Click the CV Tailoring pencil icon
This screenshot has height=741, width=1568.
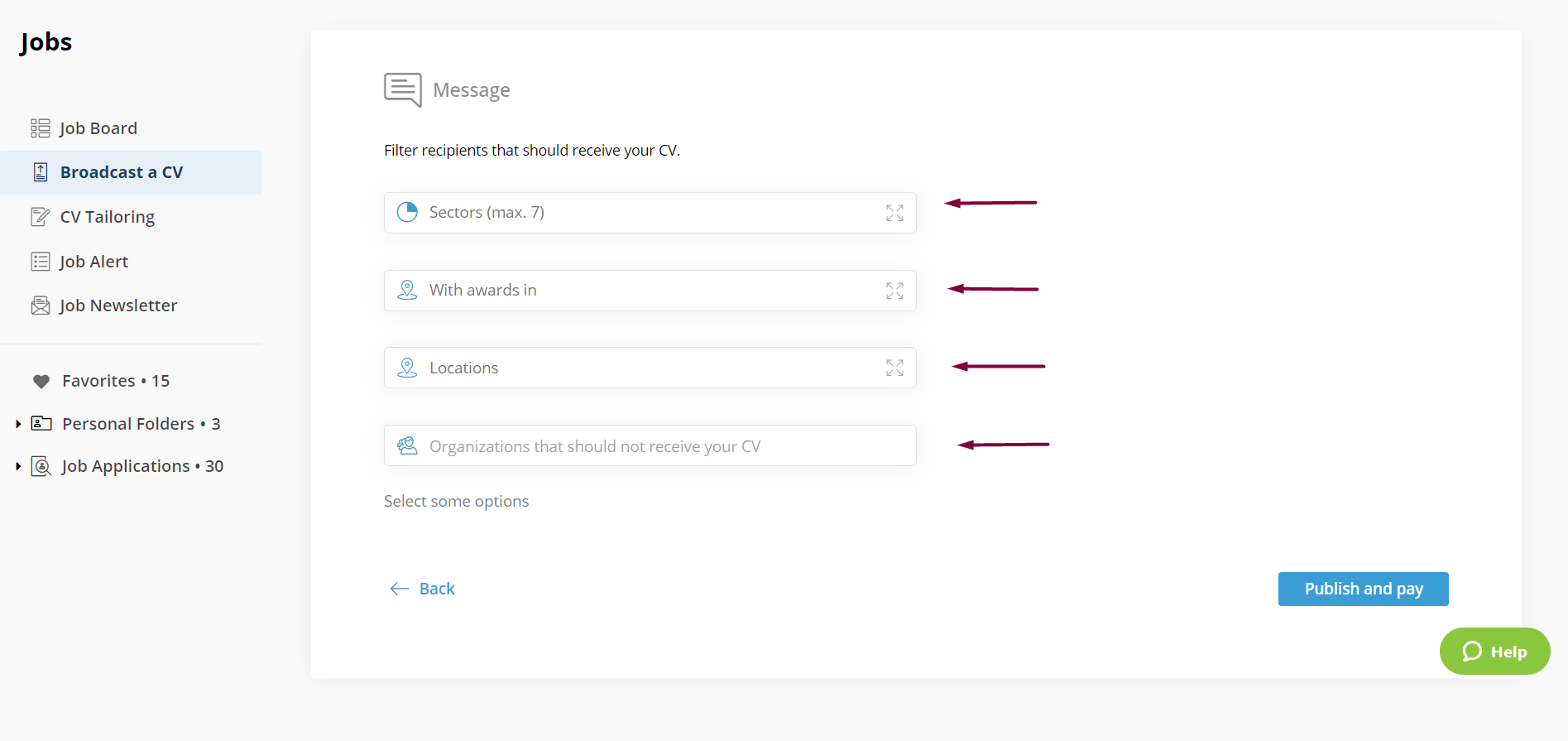tap(40, 217)
